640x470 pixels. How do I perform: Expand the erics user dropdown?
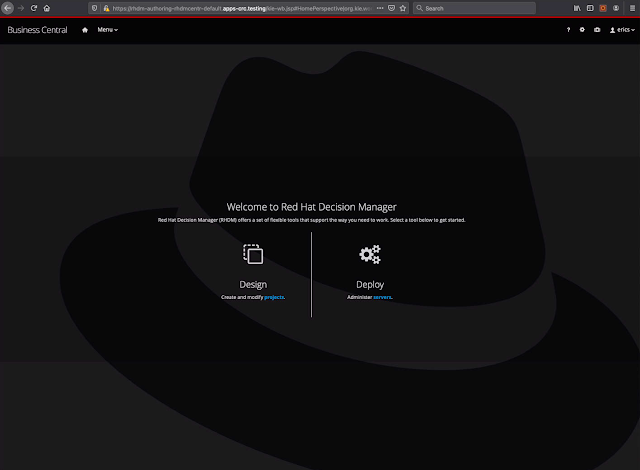click(x=622, y=30)
